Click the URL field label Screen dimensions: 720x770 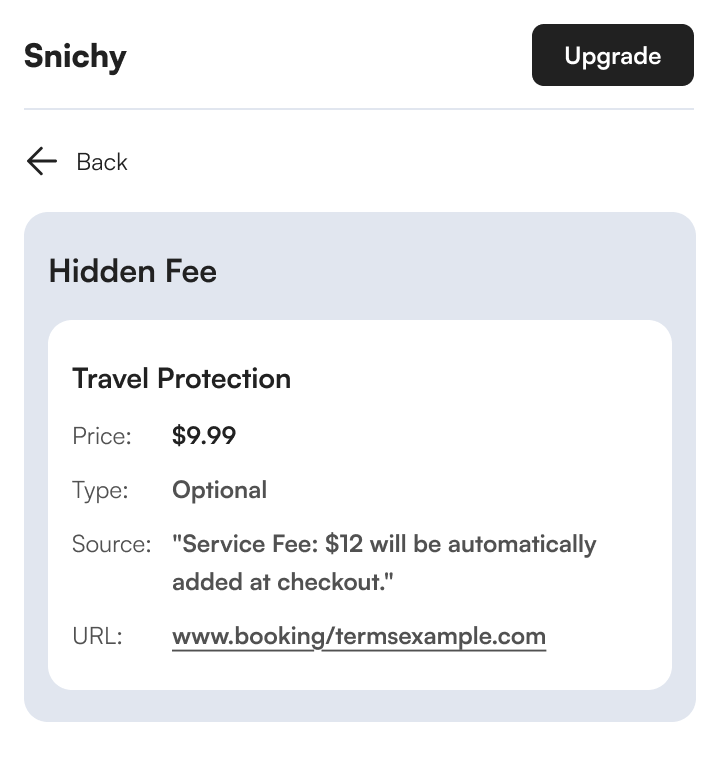pyautogui.click(x=97, y=636)
